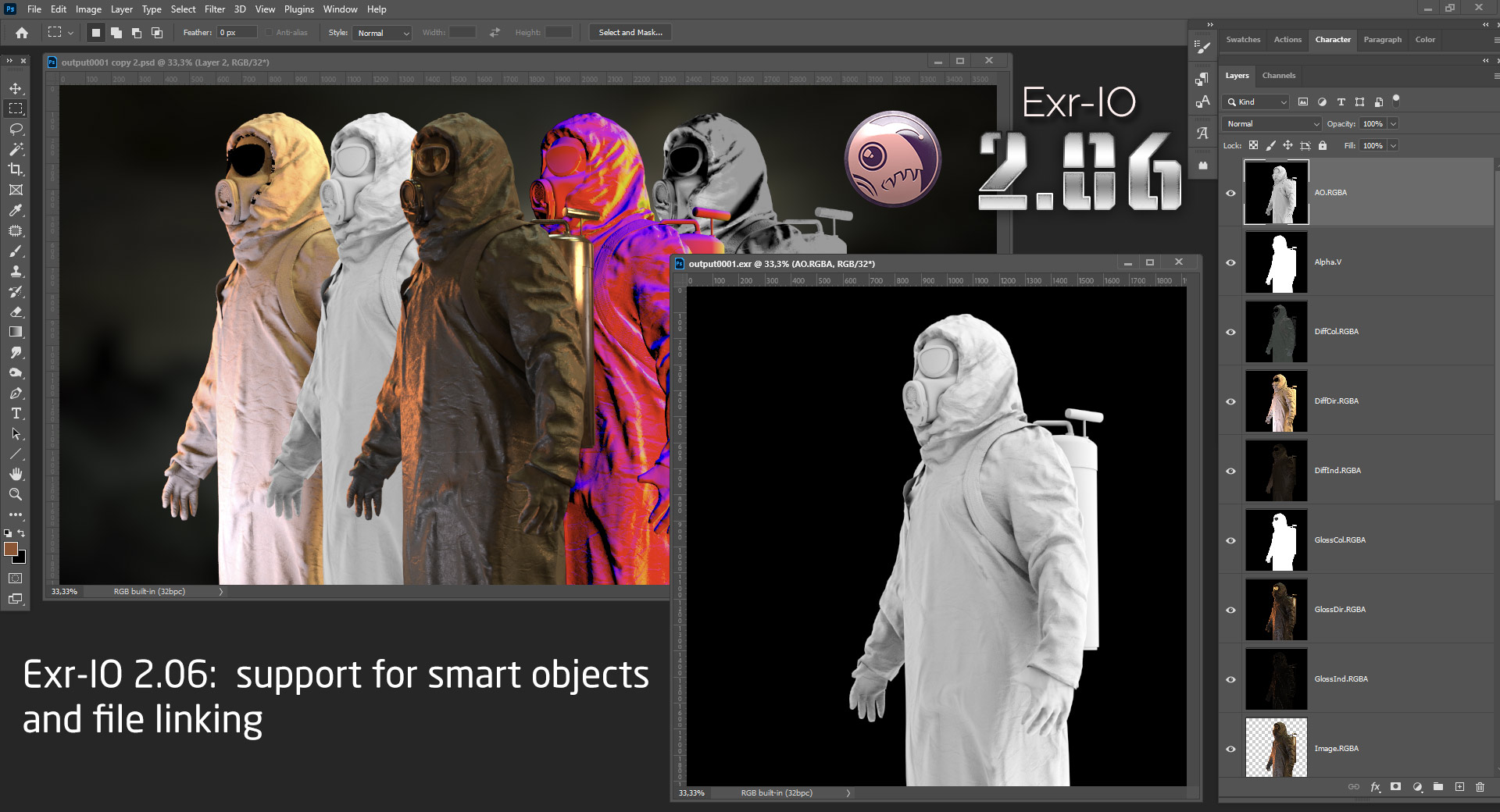
Task: Select the Path Selection arrow tool
Action: pos(16,433)
